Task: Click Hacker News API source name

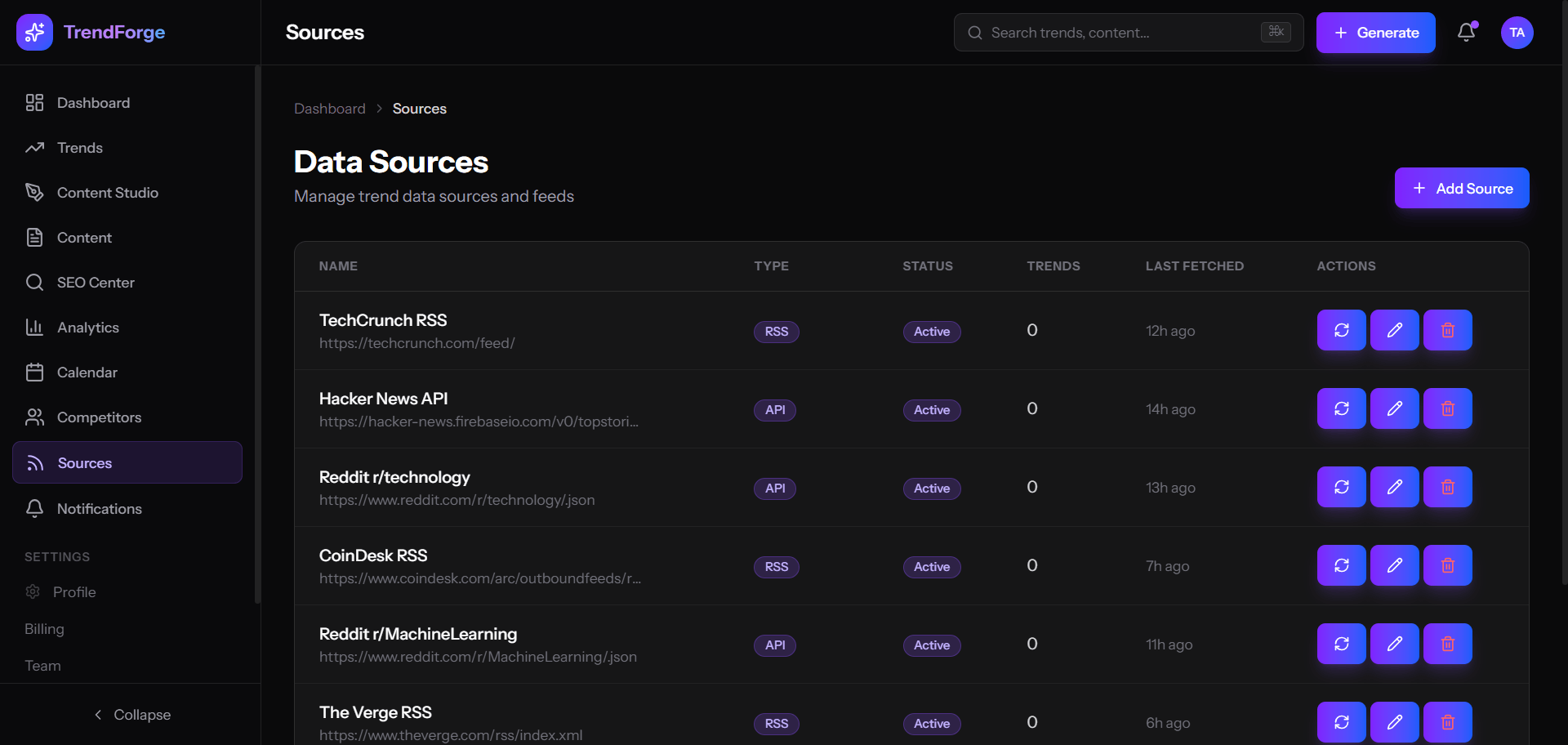Action: pyautogui.click(x=383, y=399)
